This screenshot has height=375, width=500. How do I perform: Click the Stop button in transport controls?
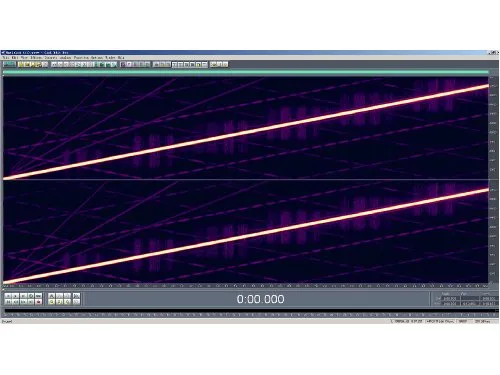8,296
